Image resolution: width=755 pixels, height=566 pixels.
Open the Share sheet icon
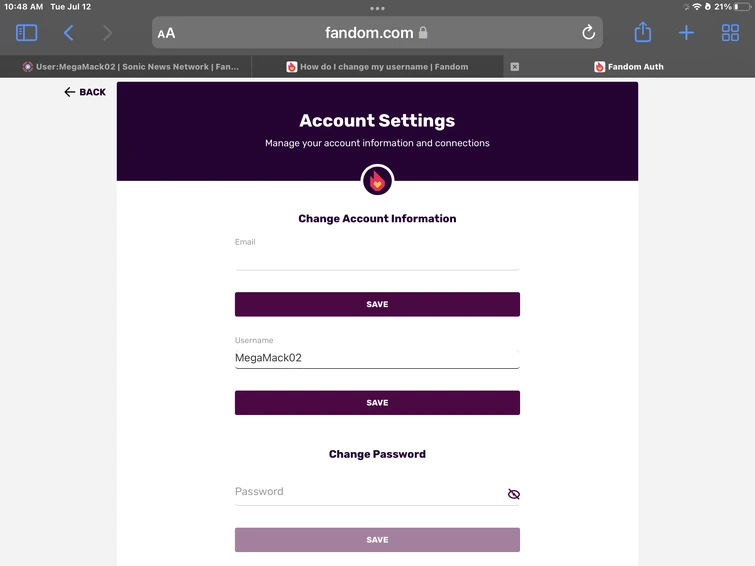pos(643,33)
